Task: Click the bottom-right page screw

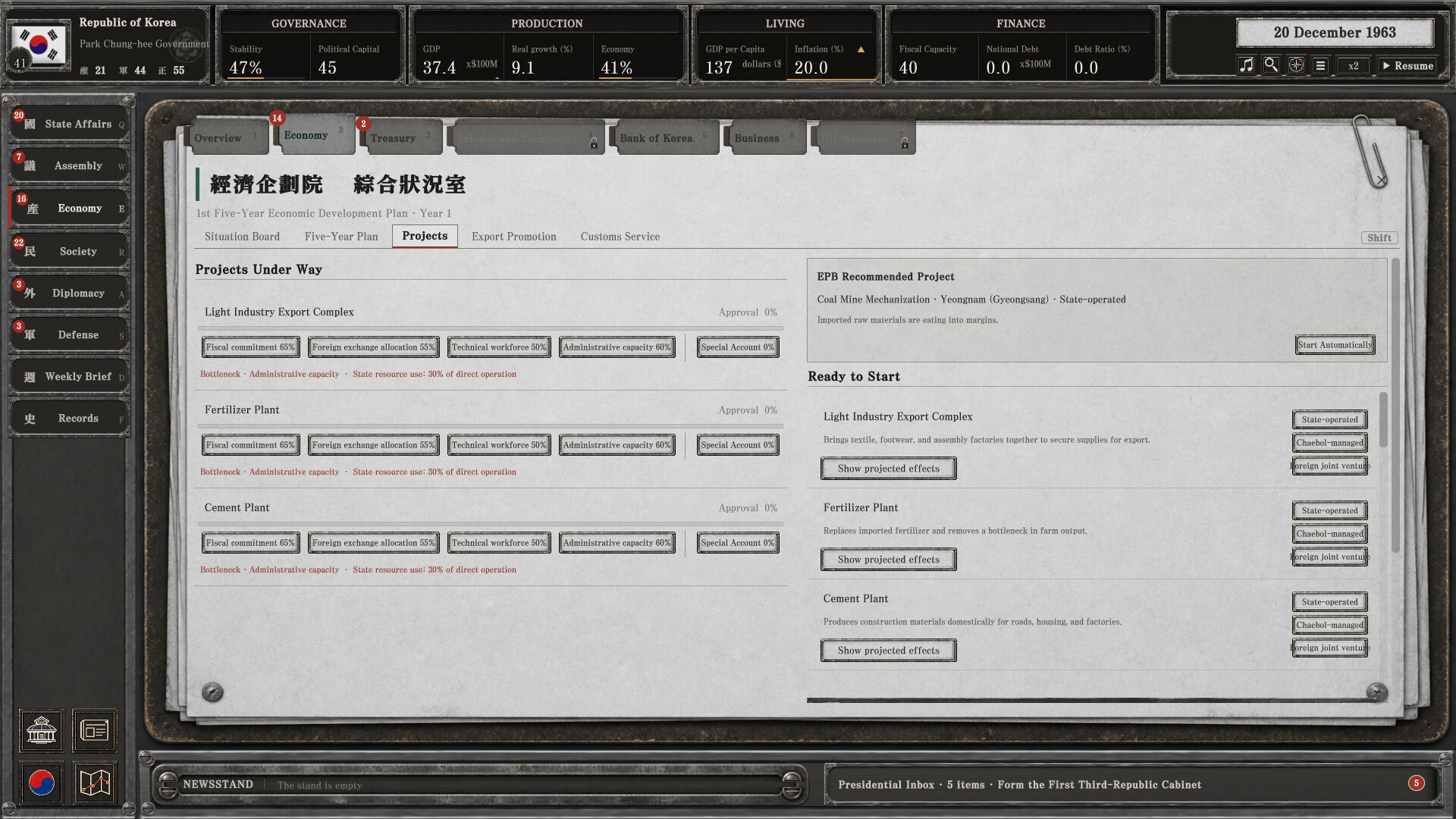Action: point(1377,692)
